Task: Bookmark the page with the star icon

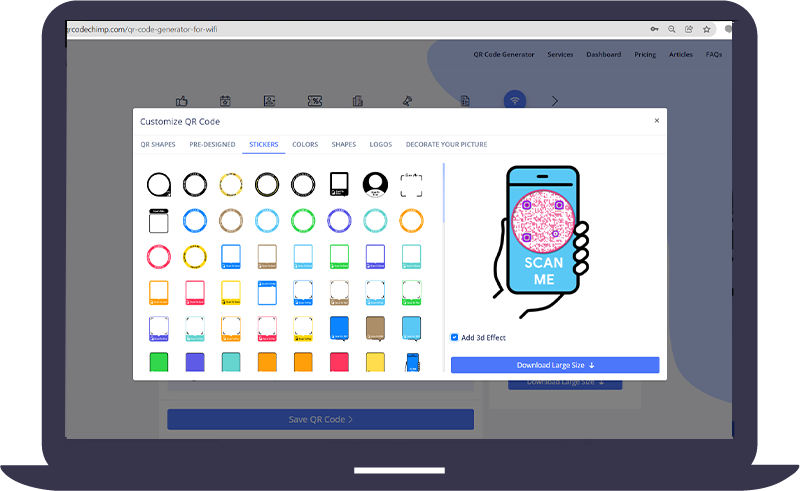Action: click(x=707, y=29)
